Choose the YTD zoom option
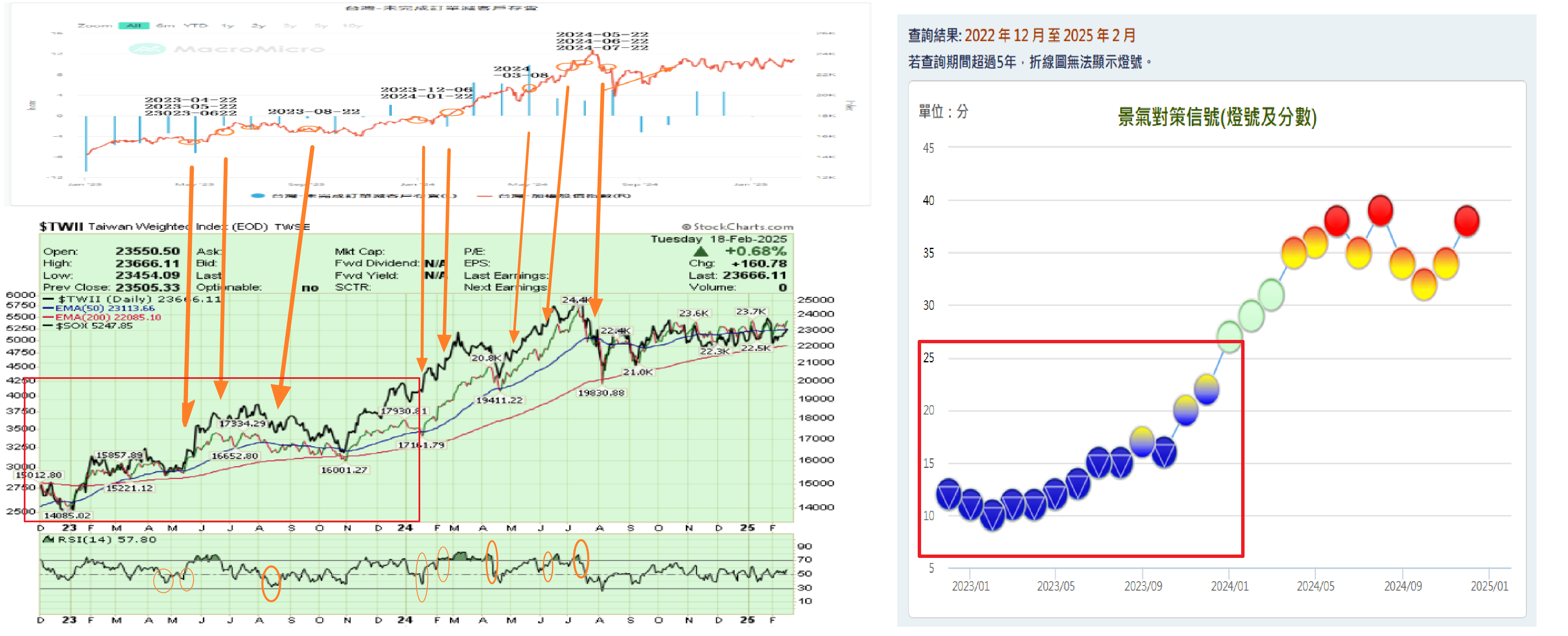 [x=195, y=25]
